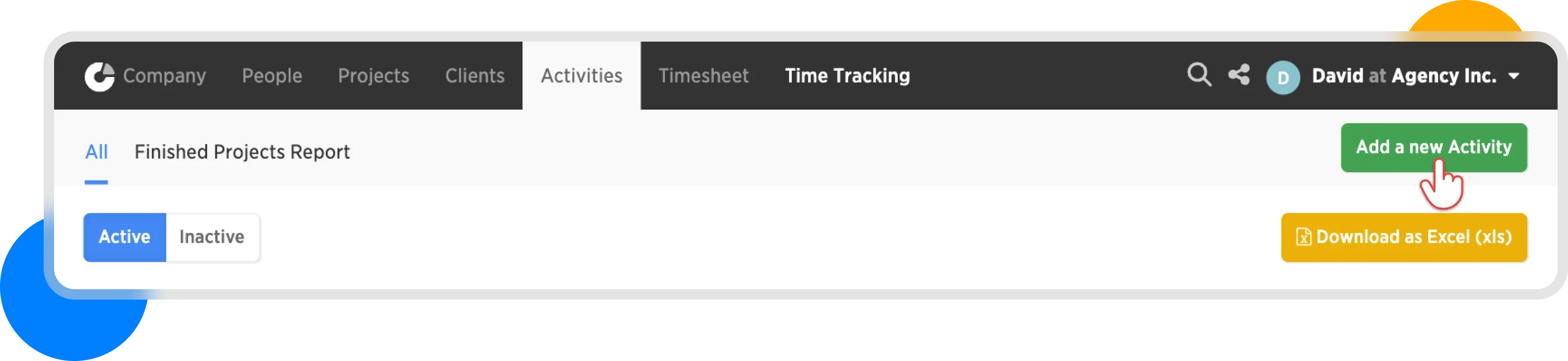Click the Excel file icon on download button
The image size is (1568, 361).
1303,237
